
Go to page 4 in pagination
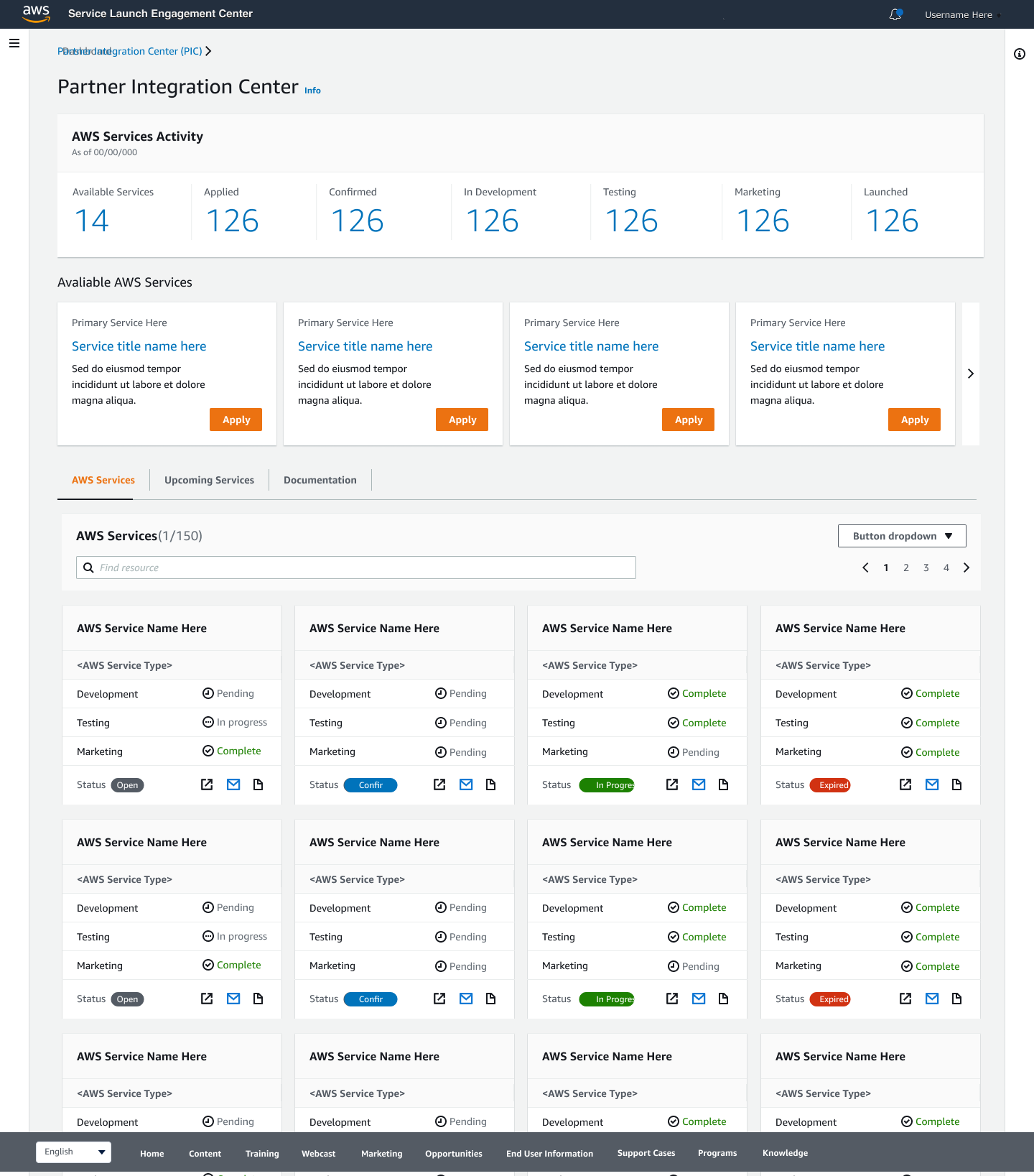click(x=946, y=568)
